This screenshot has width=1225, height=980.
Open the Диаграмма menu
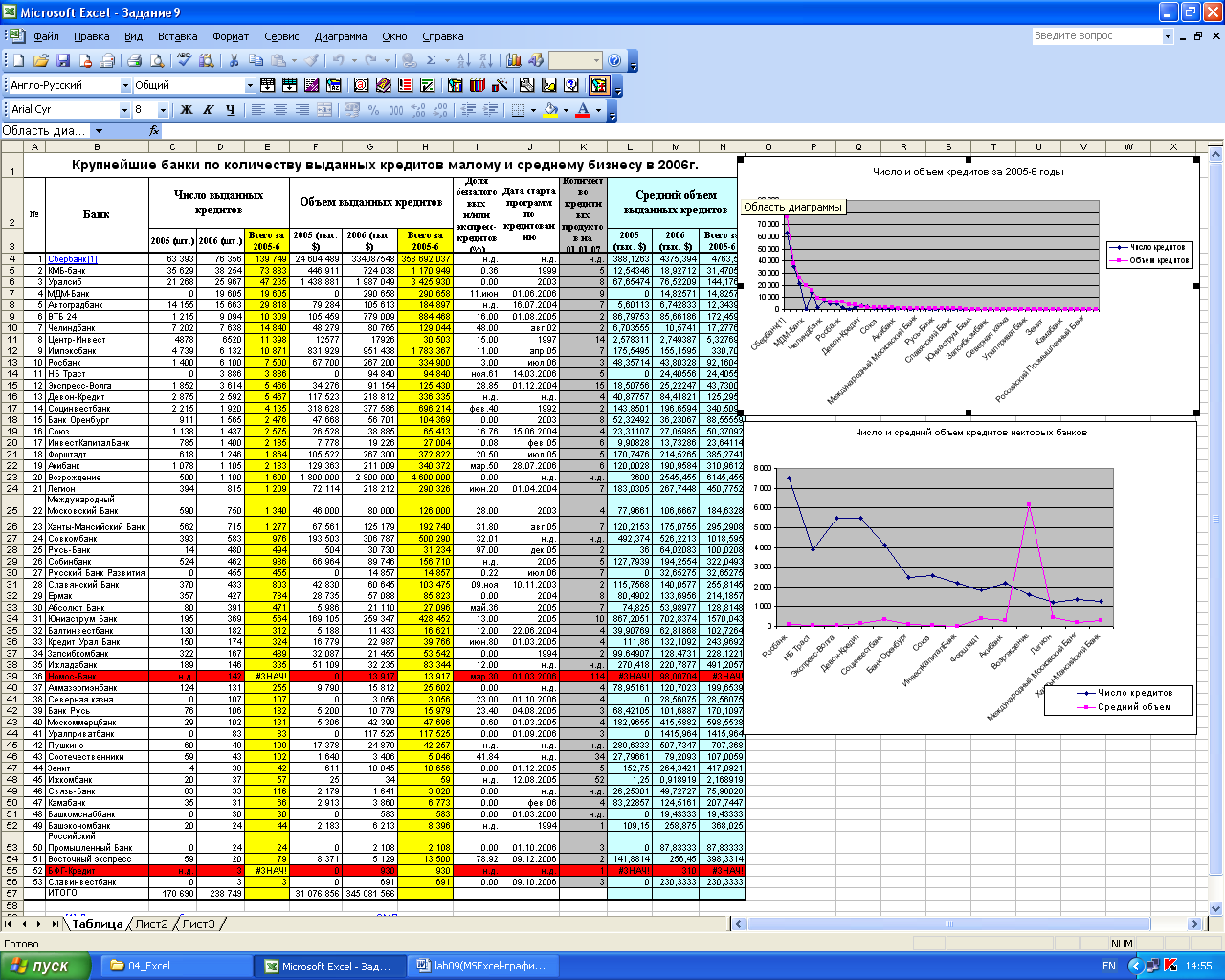point(340,36)
